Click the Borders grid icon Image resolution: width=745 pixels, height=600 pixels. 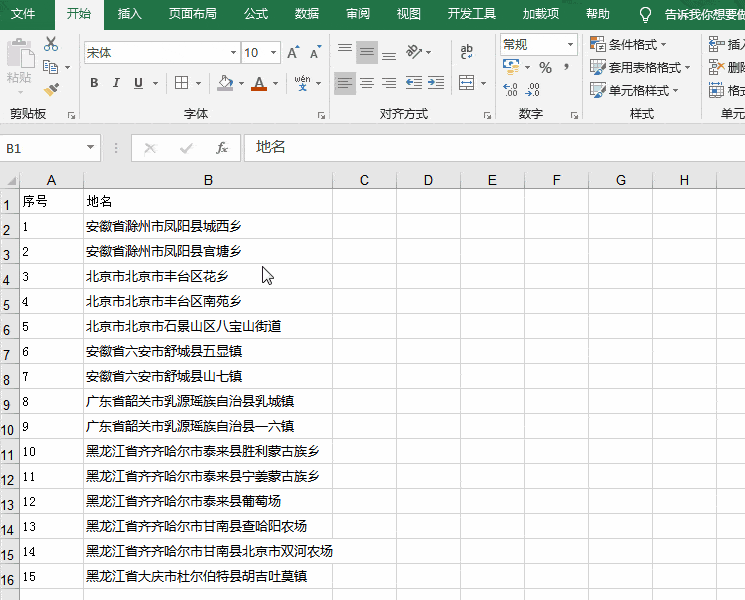point(181,83)
